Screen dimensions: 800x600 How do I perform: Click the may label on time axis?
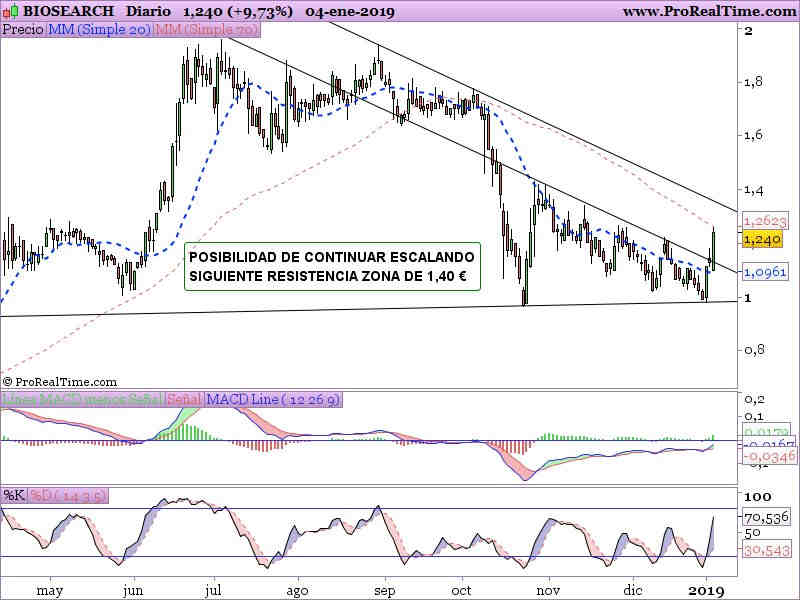coord(50,591)
